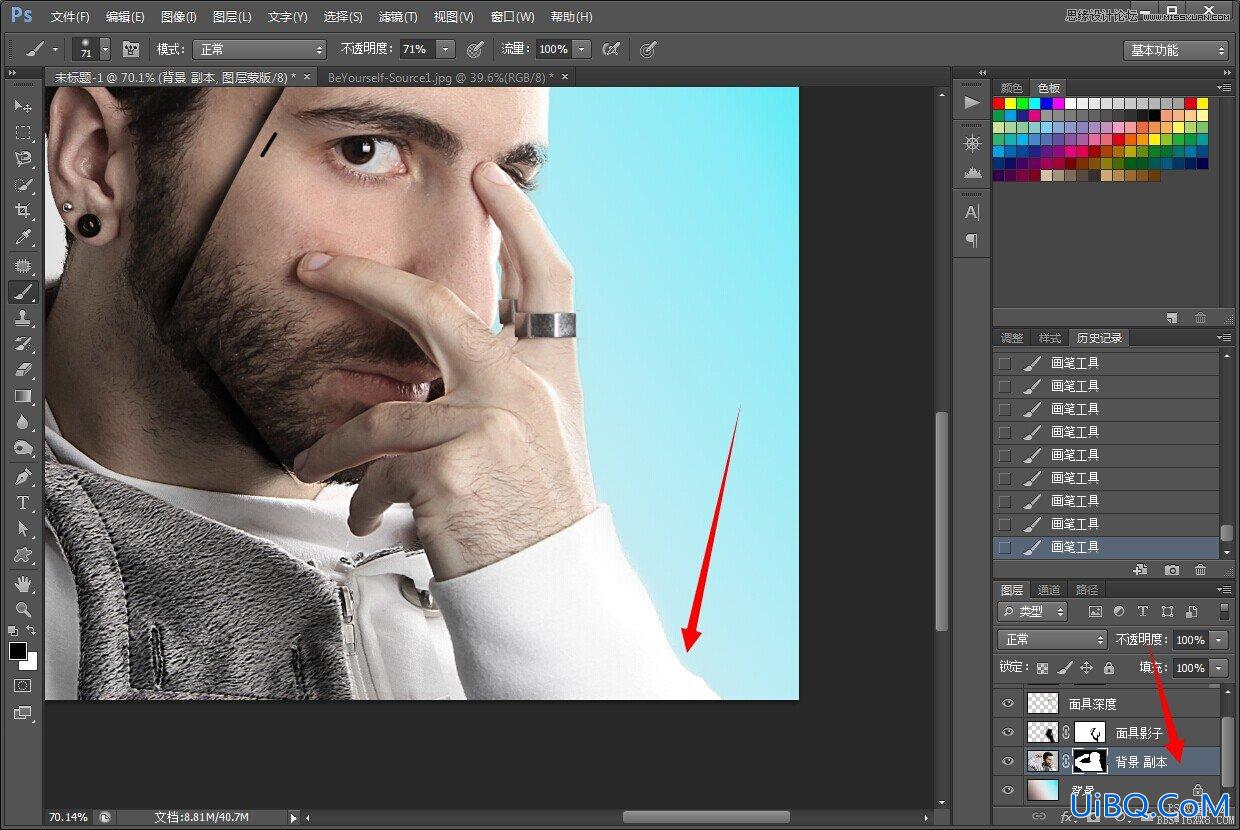Select the Blur tool
This screenshot has width=1240, height=830.
coord(23,422)
